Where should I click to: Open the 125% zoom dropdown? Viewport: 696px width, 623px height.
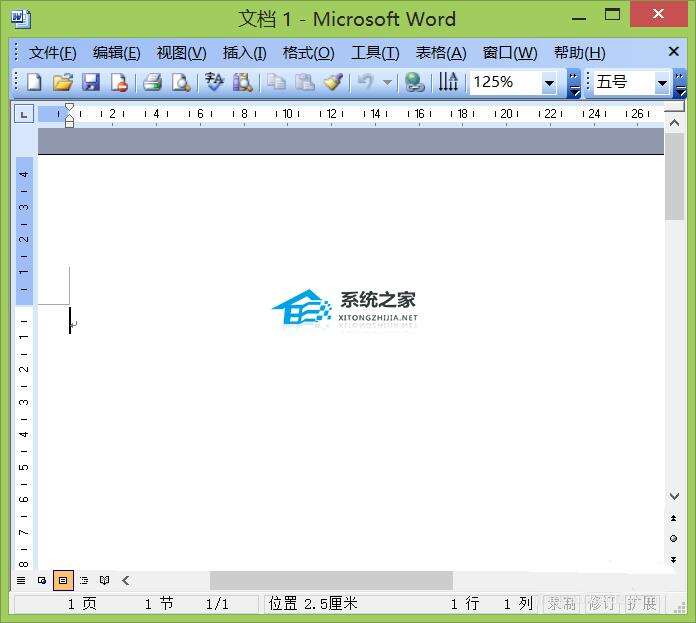pos(549,83)
